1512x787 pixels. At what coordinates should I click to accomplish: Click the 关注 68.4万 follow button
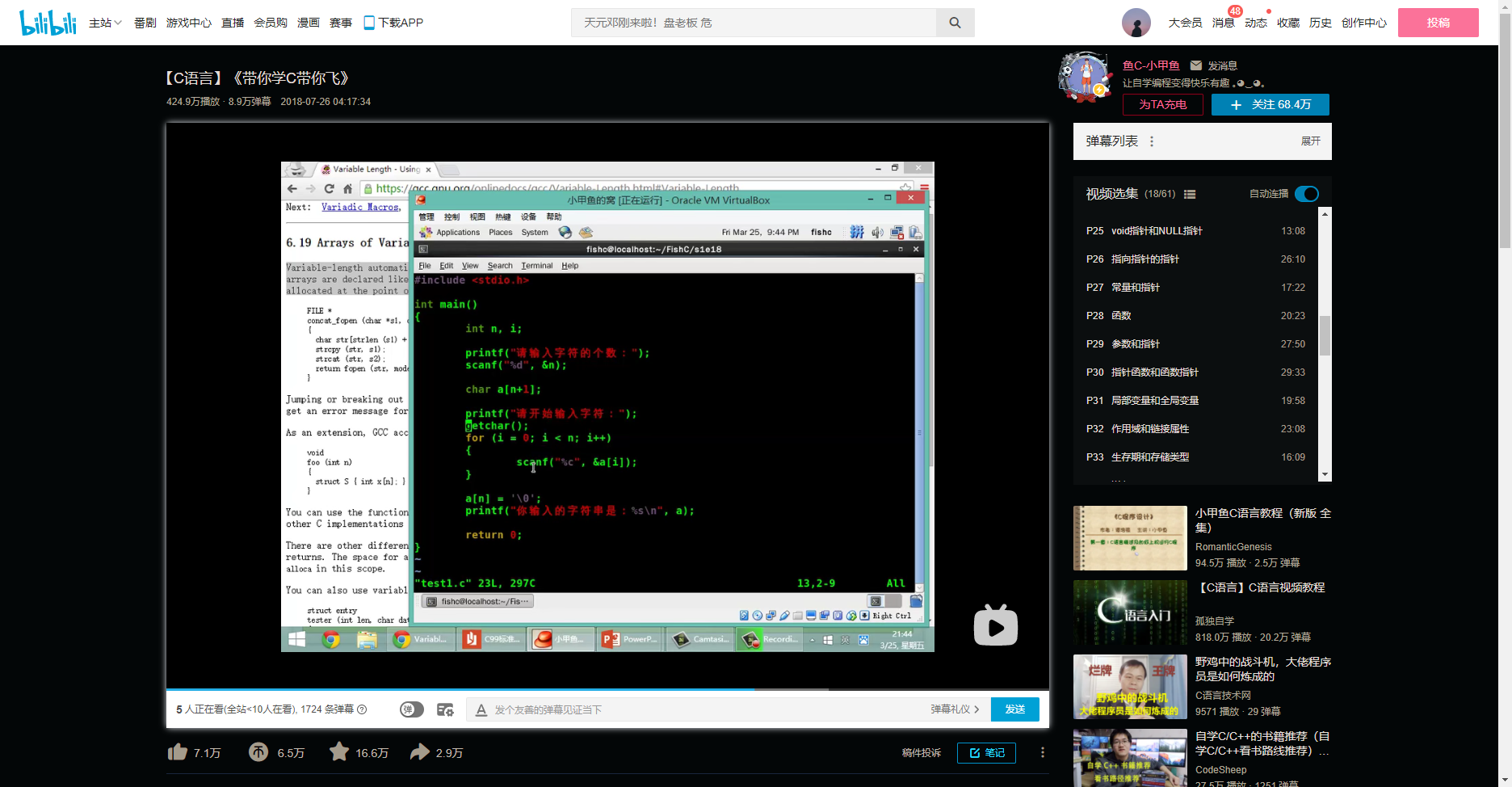(1270, 105)
